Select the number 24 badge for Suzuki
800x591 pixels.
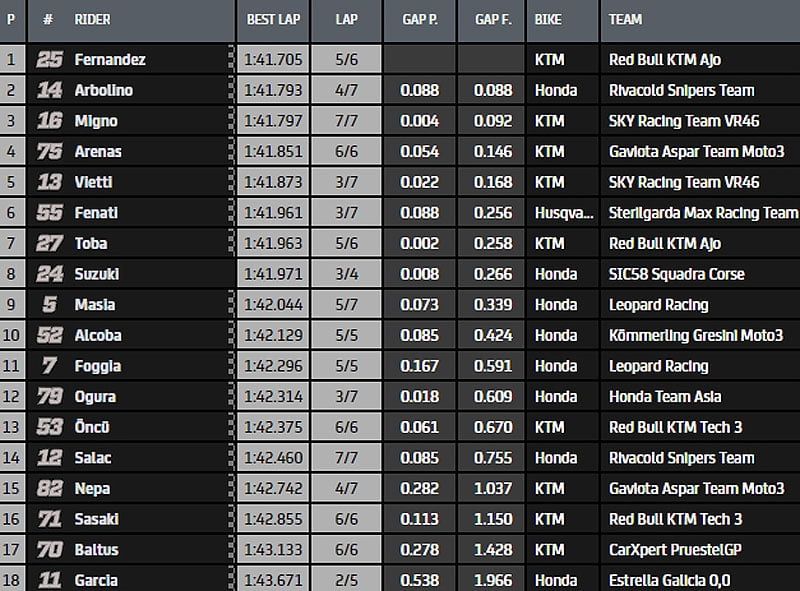(x=49, y=274)
